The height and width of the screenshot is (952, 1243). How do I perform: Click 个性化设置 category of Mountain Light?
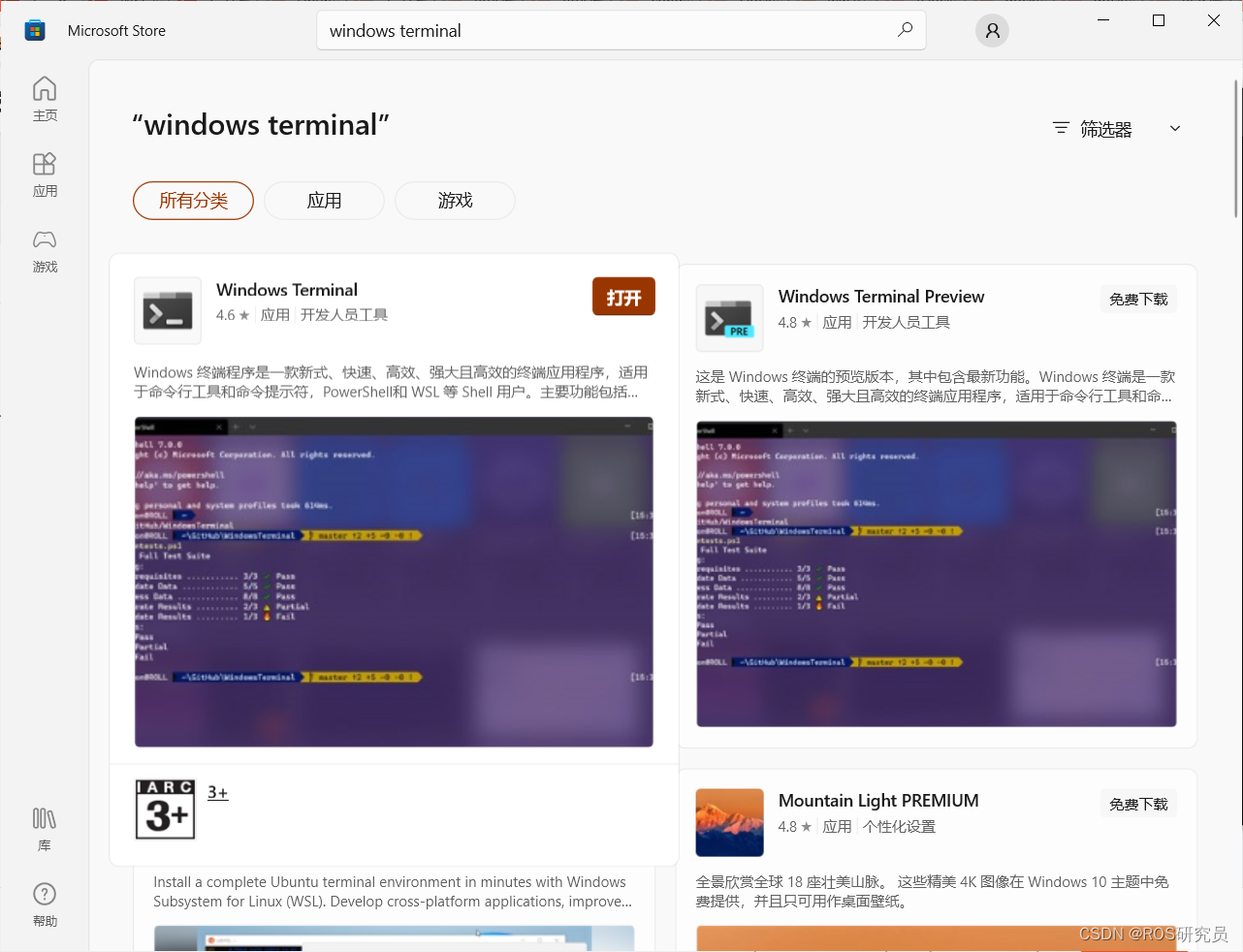coord(899,827)
